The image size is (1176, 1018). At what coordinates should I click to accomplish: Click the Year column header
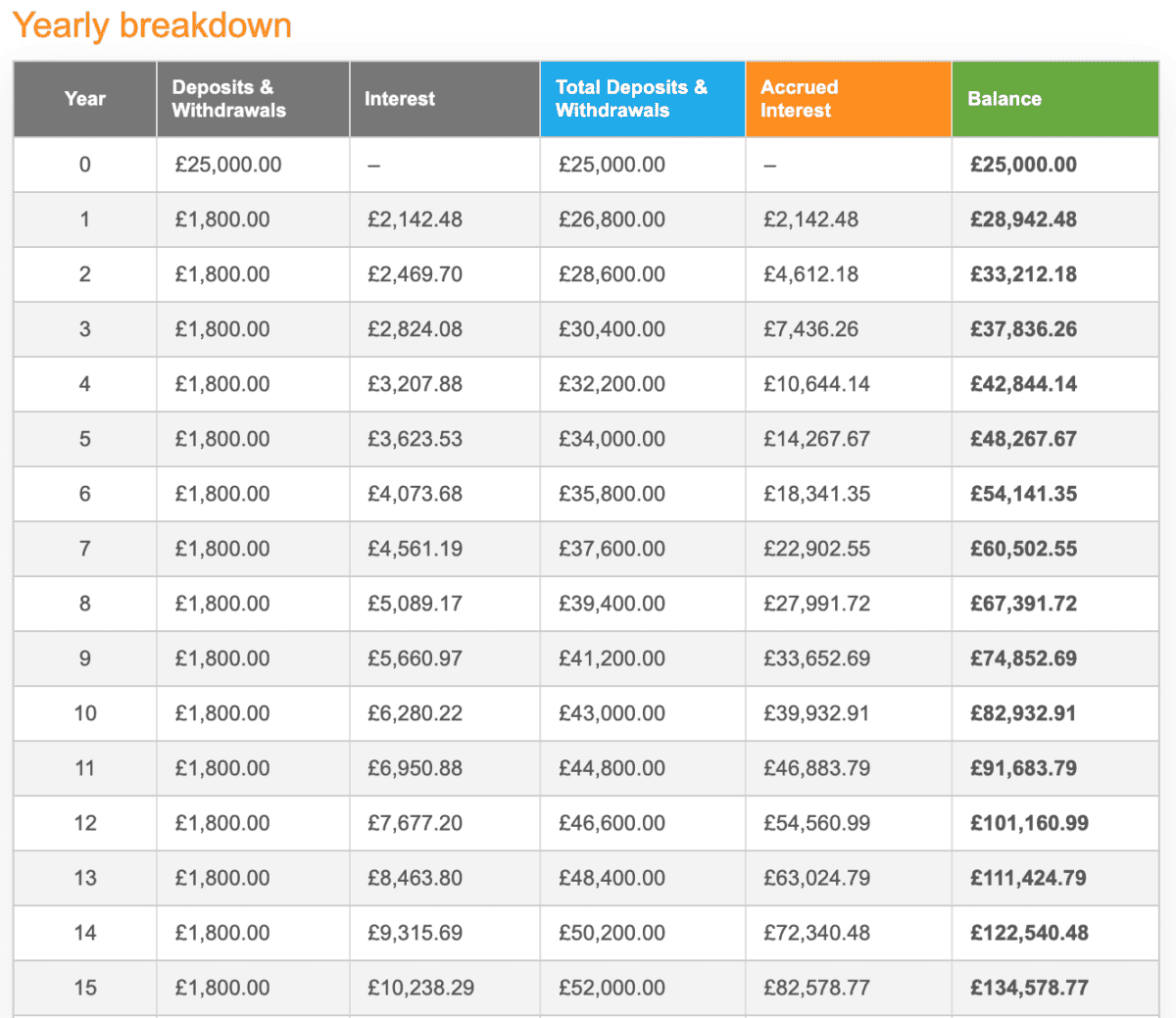(84, 99)
